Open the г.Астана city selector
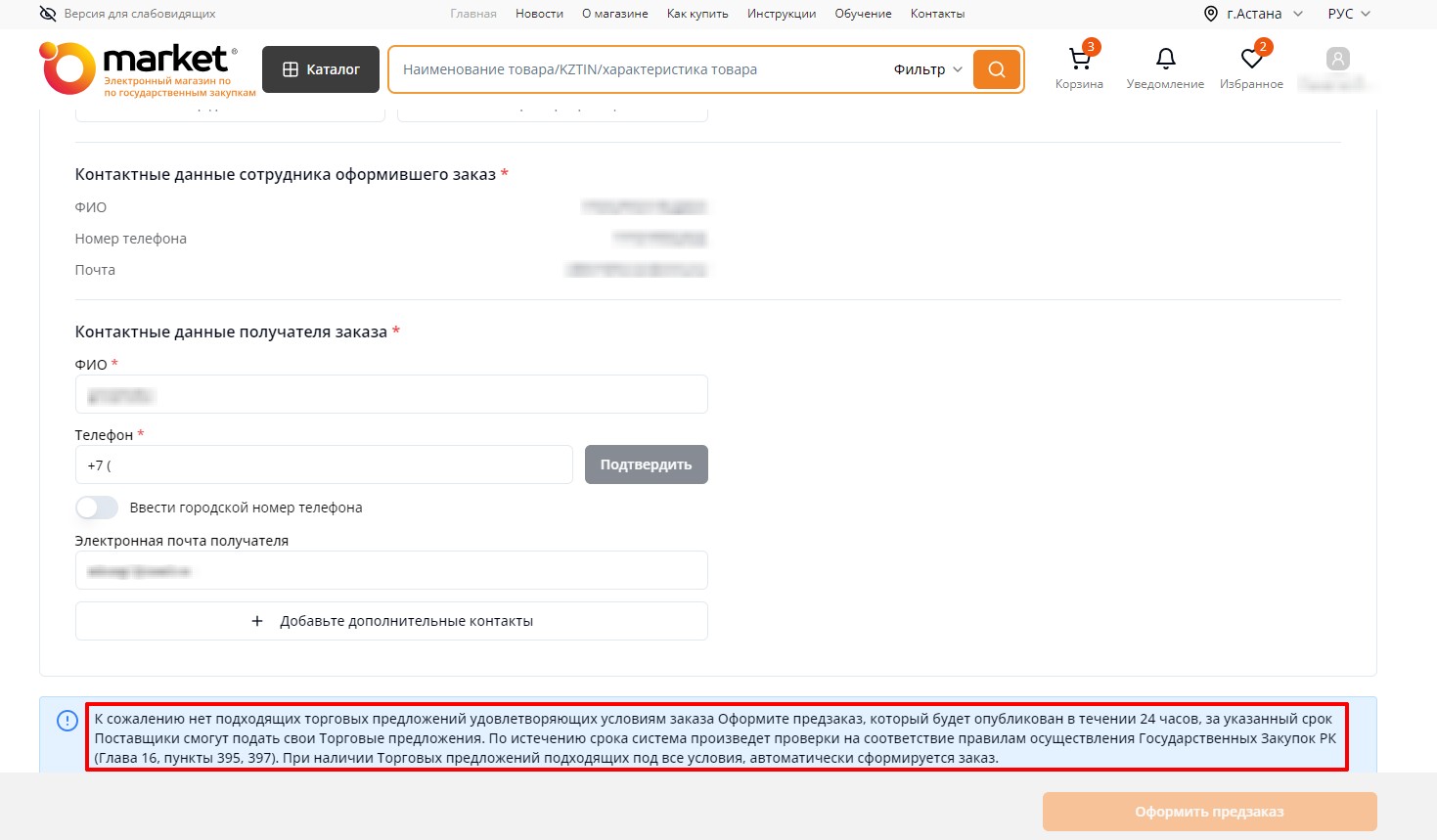The width and height of the screenshot is (1437, 840). pyautogui.click(x=1253, y=14)
